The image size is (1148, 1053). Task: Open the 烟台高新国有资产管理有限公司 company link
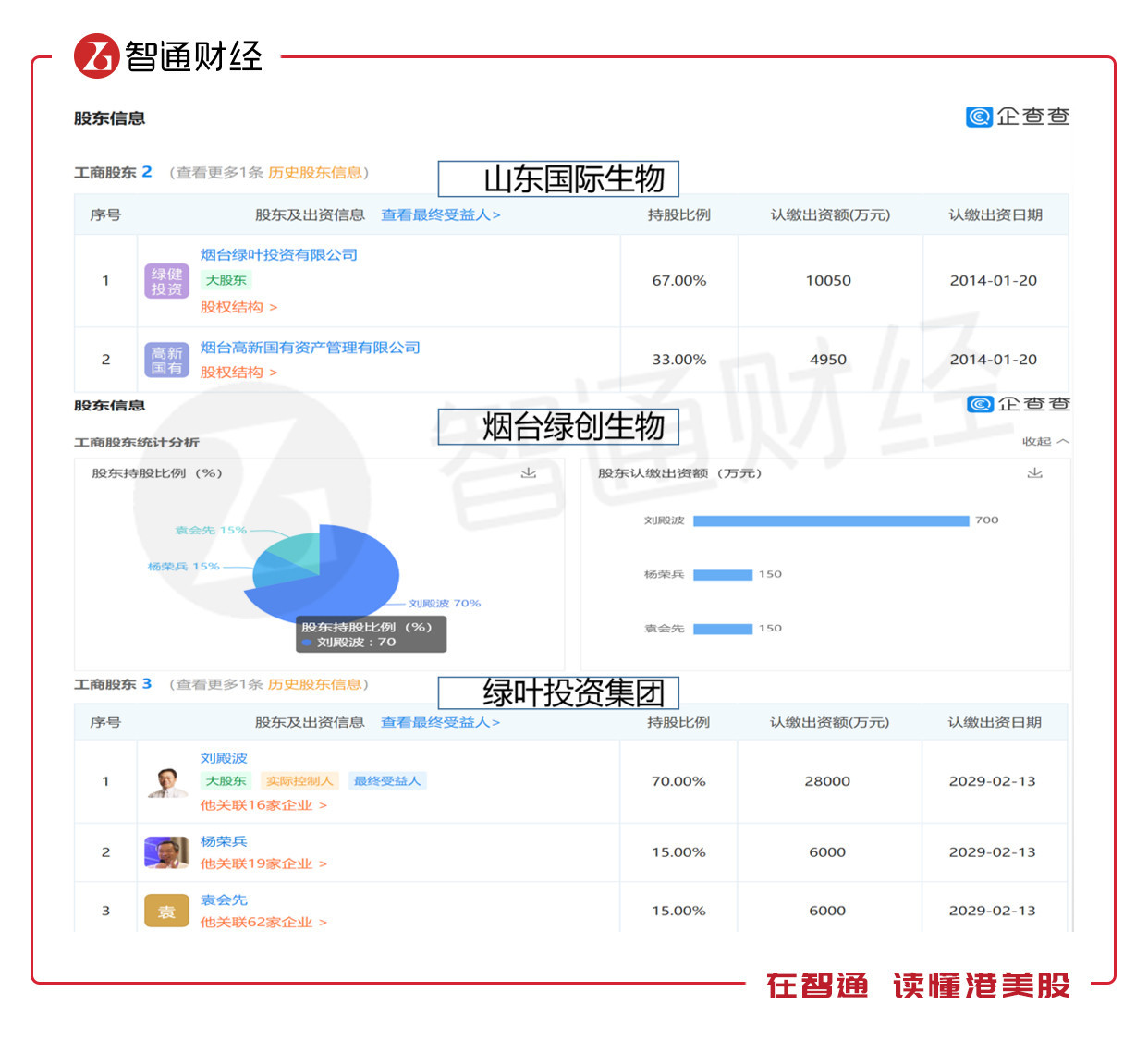[x=311, y=348]
